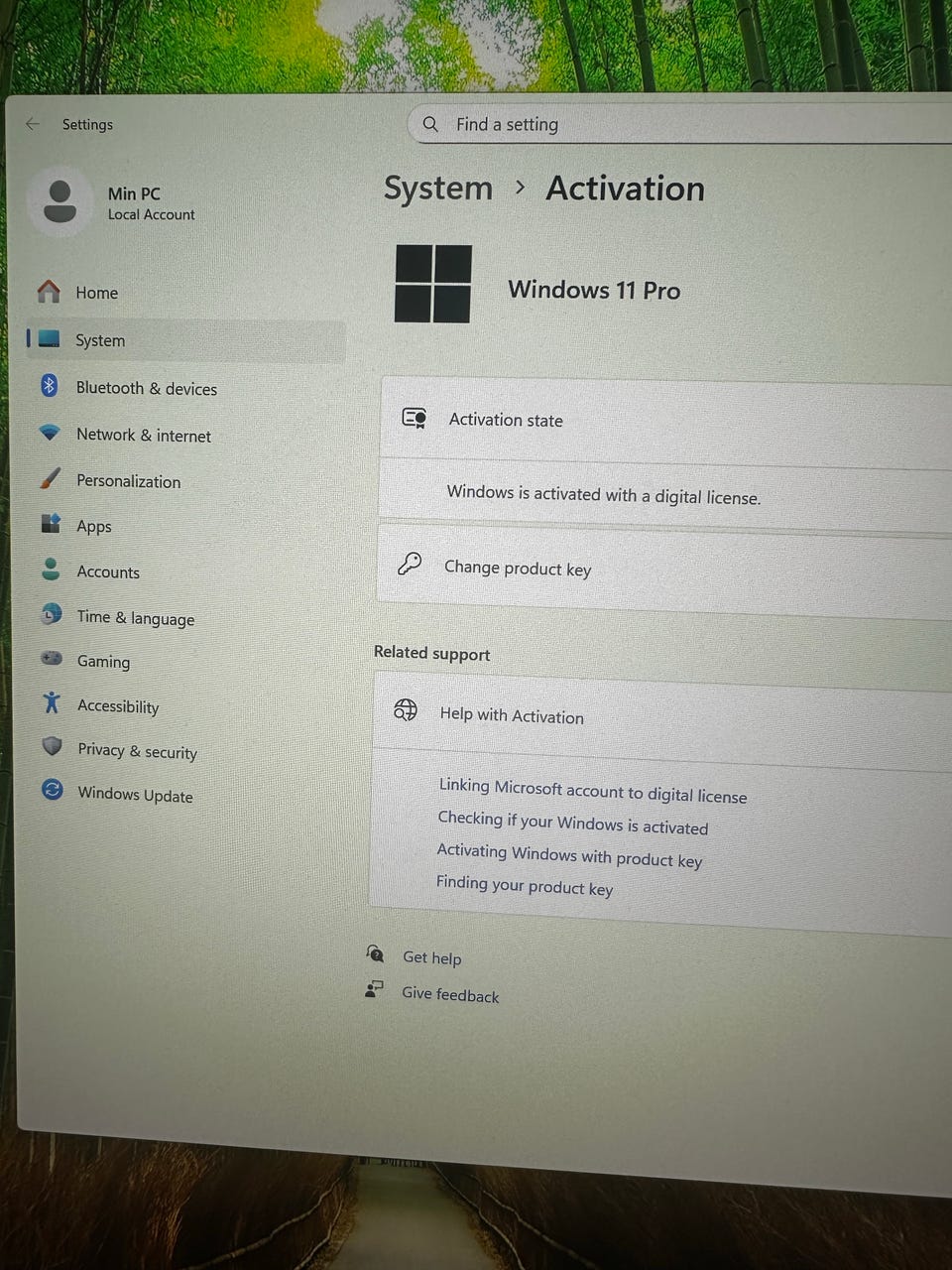Open Activating Windows with product key link
952x1270 pixels.
click(569, 854)
